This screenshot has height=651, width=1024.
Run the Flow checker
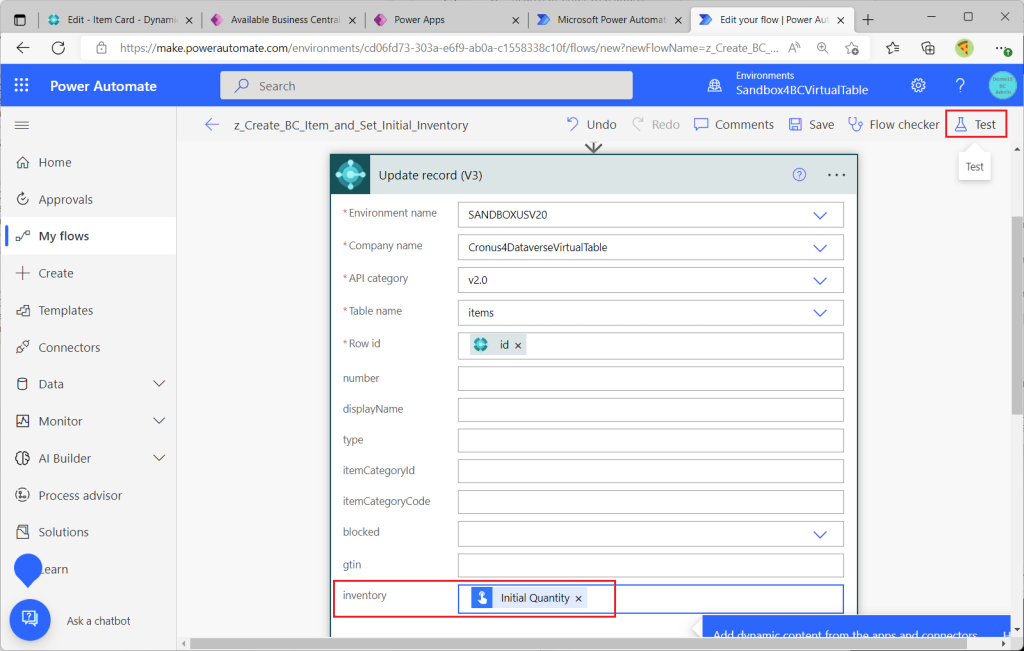pos(893,124)
